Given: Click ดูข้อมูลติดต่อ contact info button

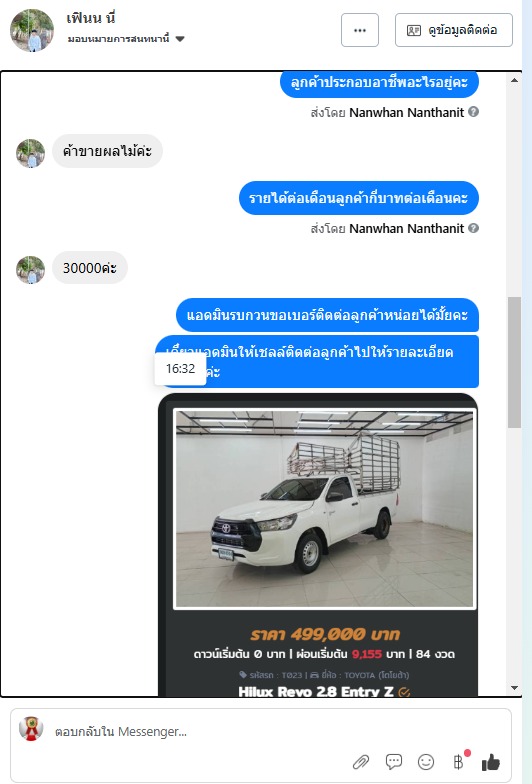Looking at the screenshot, I should click(454, 30).
